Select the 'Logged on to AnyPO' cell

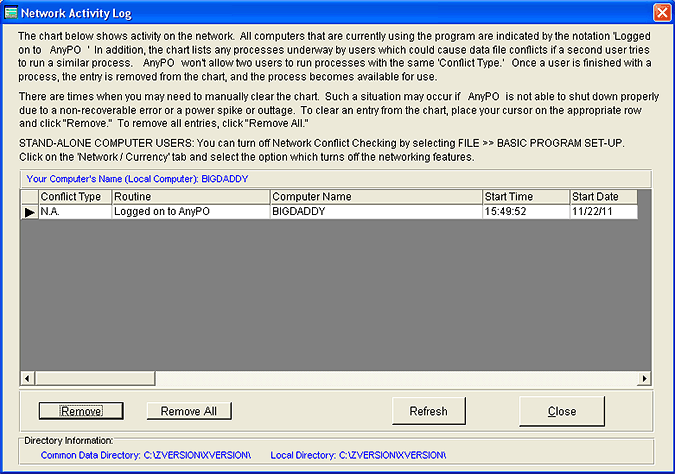(x=191, y=212)
